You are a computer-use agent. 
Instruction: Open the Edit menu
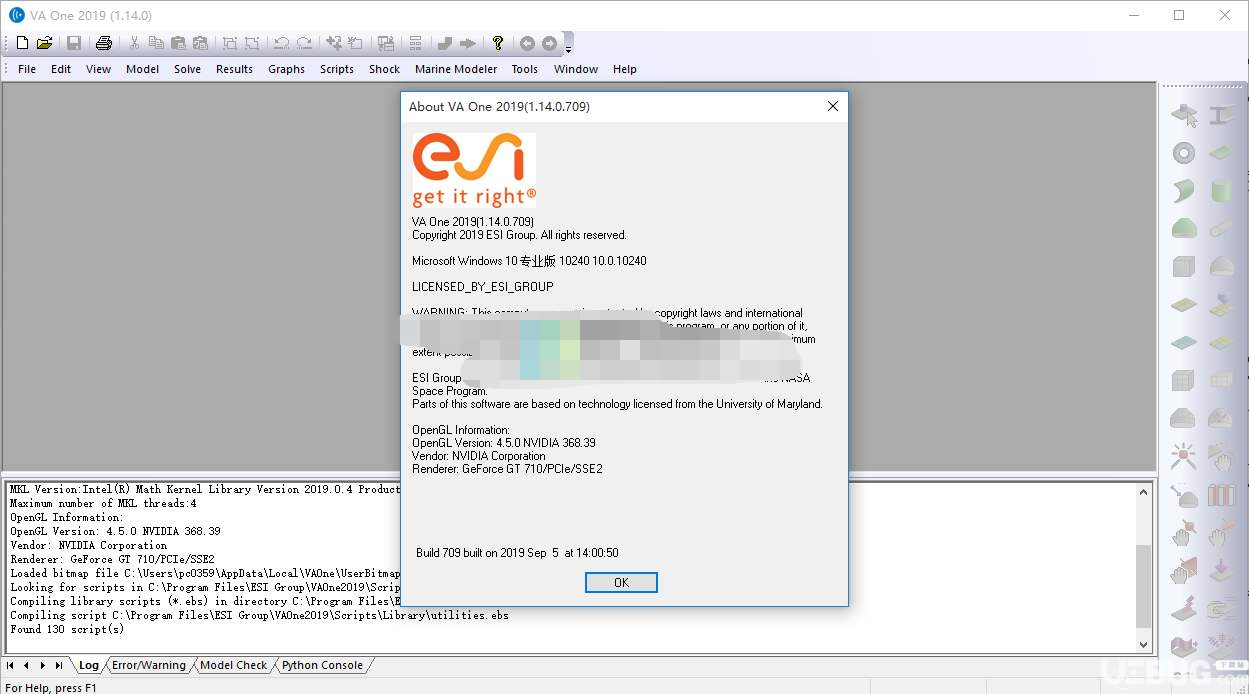[61, 69]
